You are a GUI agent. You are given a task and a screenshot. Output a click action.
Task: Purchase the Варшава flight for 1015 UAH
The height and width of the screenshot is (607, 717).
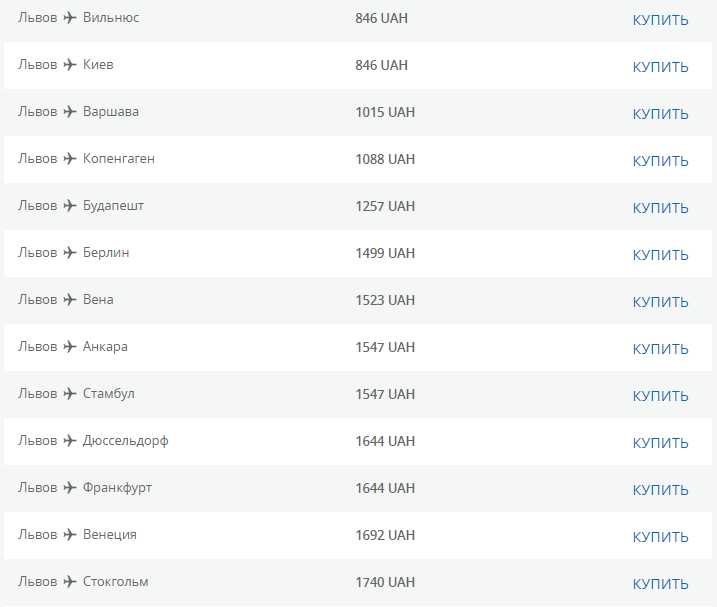[660, 114]
